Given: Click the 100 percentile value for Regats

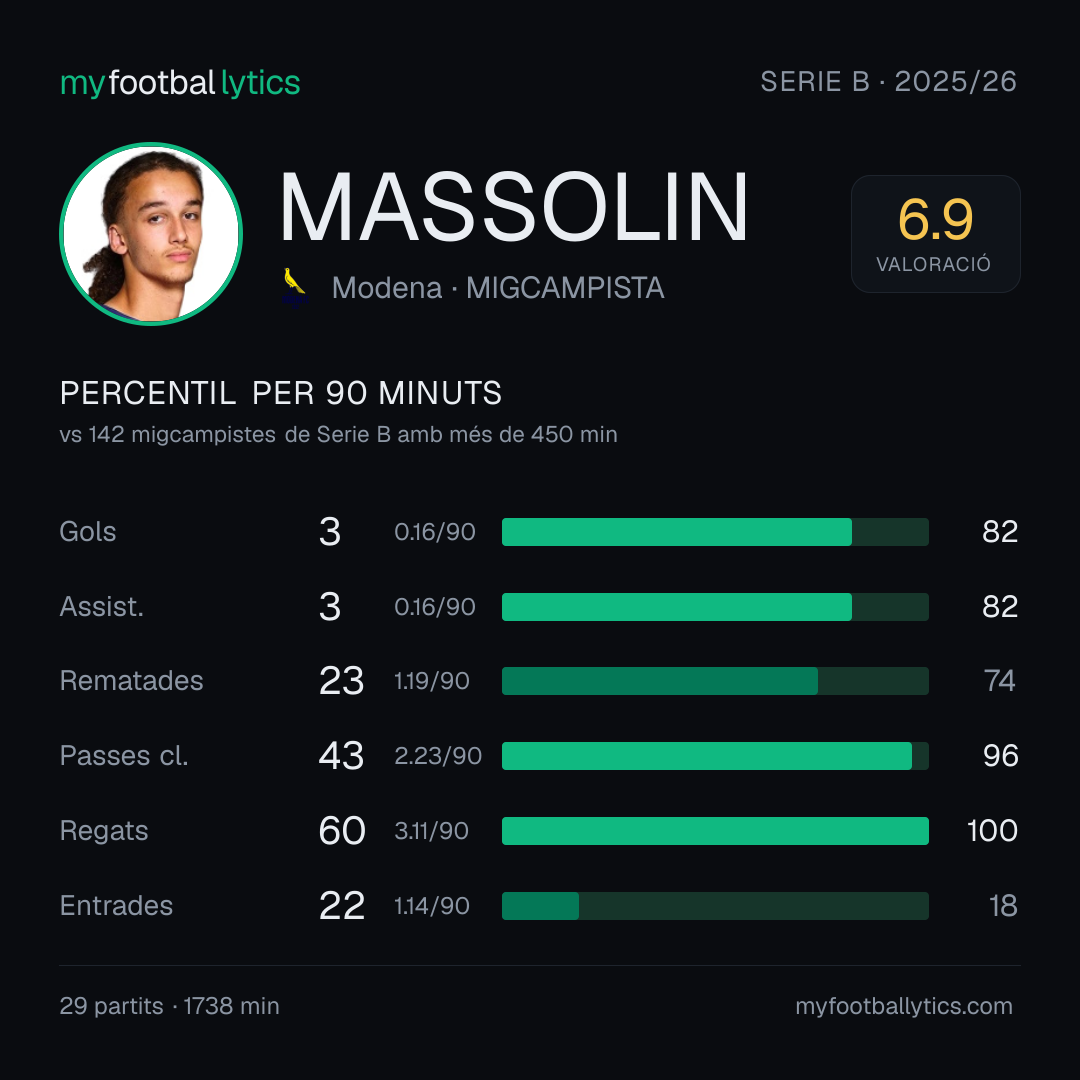Looking at the screenshot, I should (x=992, y=831).
